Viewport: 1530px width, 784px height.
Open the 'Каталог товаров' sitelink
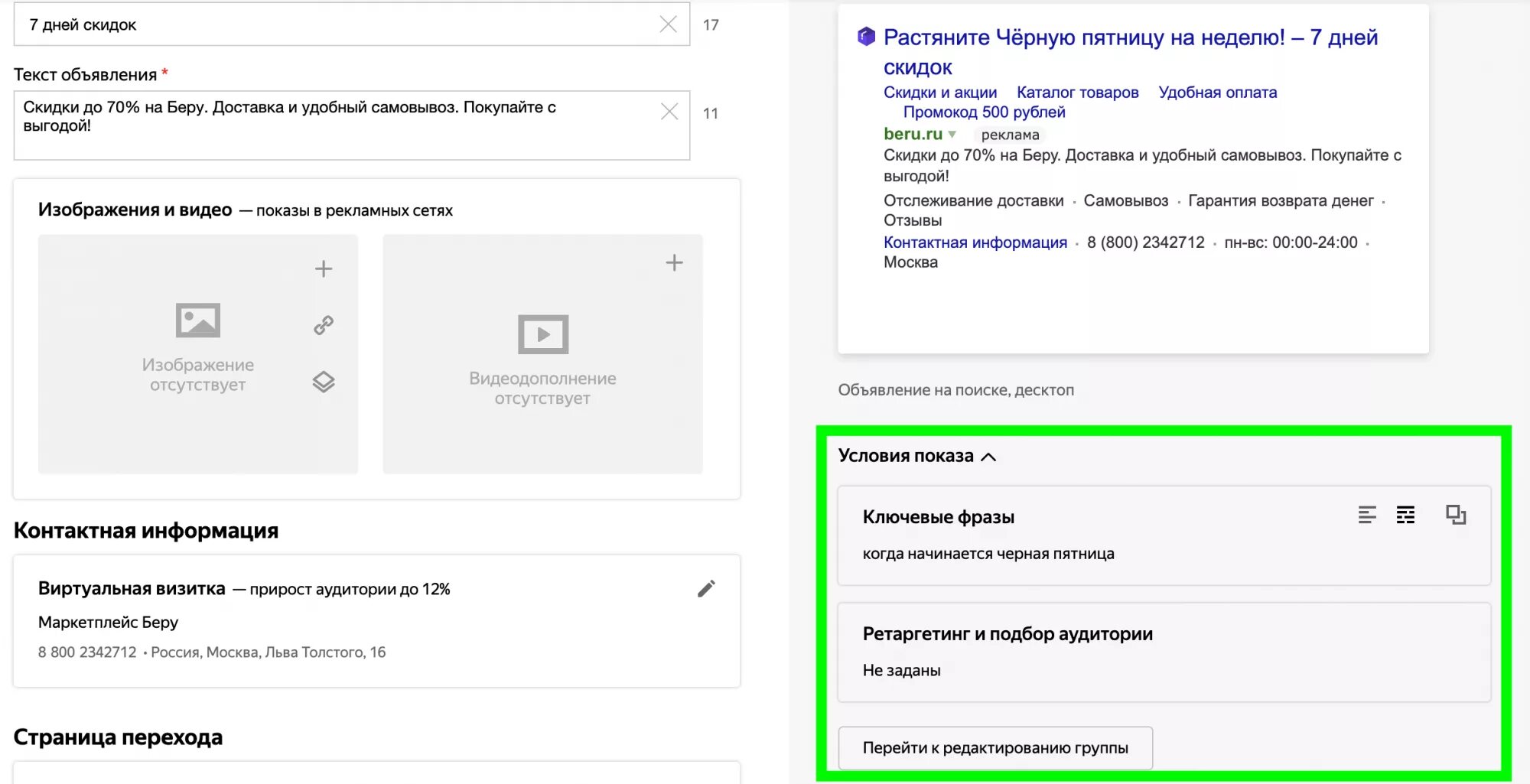click(x=1077, y=93)
